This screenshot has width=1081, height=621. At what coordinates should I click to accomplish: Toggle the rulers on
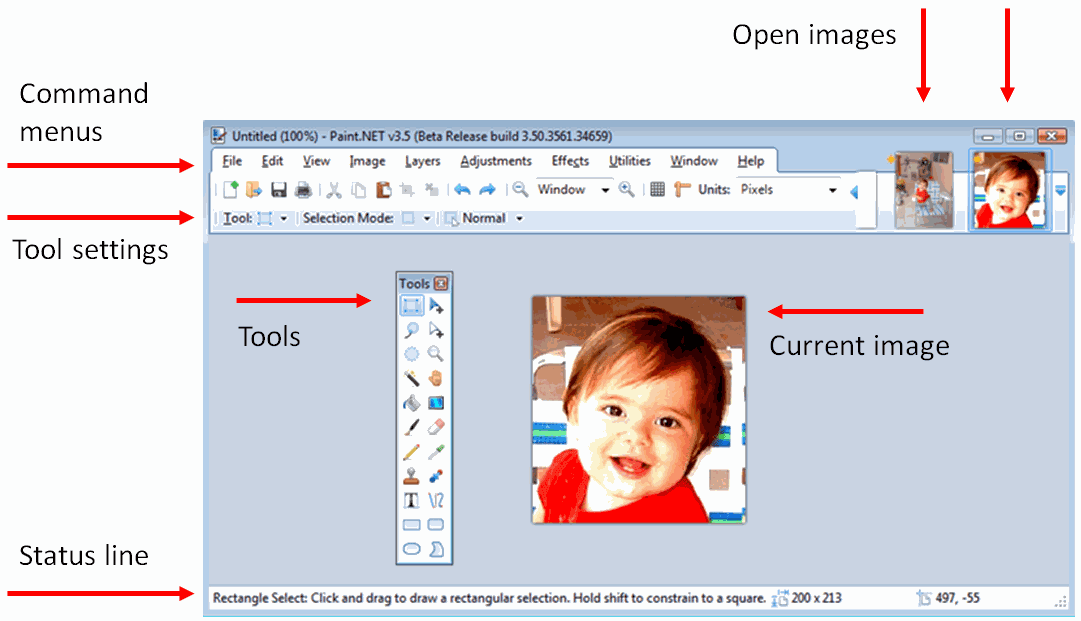(x=681, y=189)
